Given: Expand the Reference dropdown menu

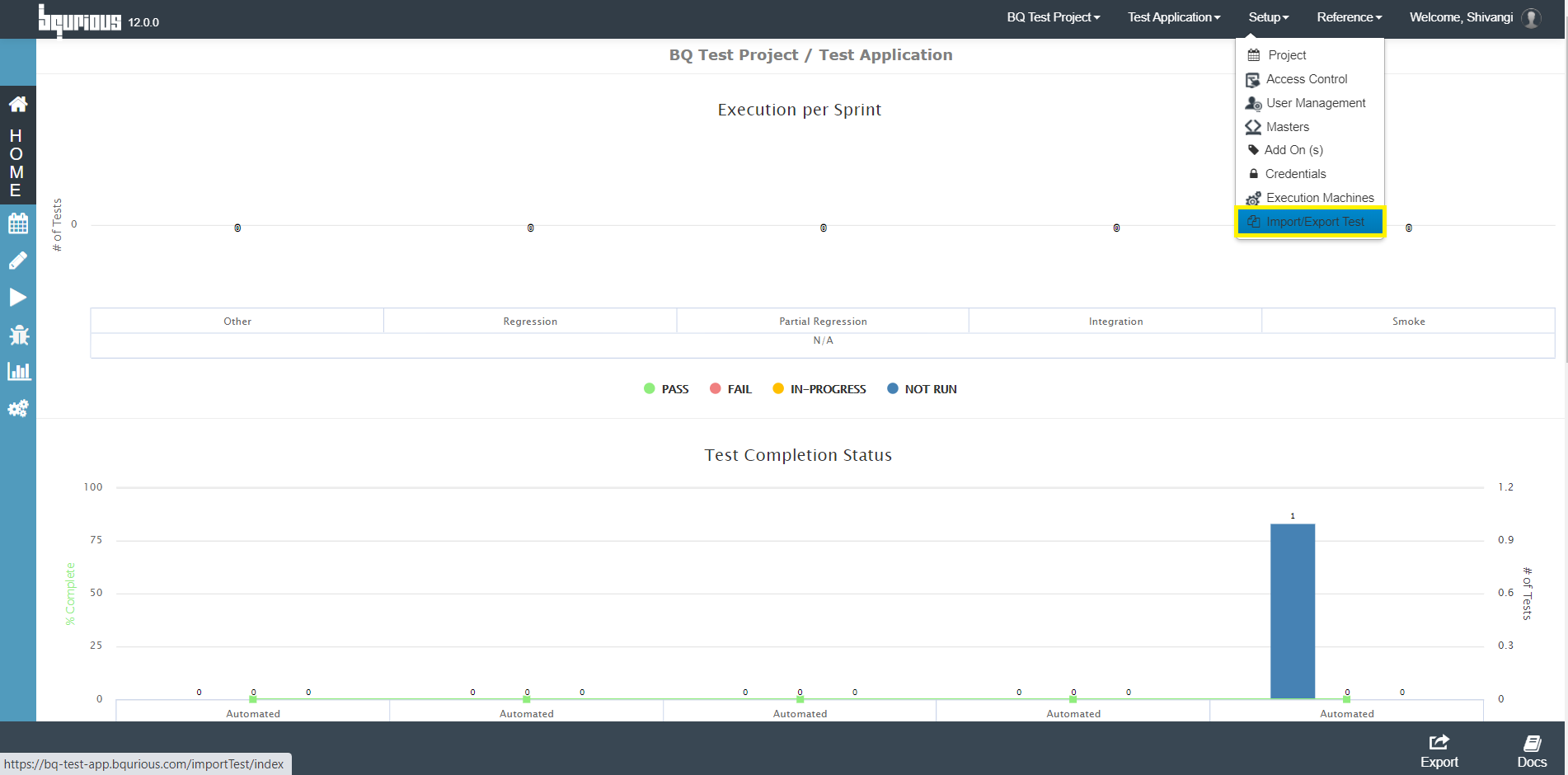Looking at the screenshot, I should pyautogui.click(x=1350, y=17).
